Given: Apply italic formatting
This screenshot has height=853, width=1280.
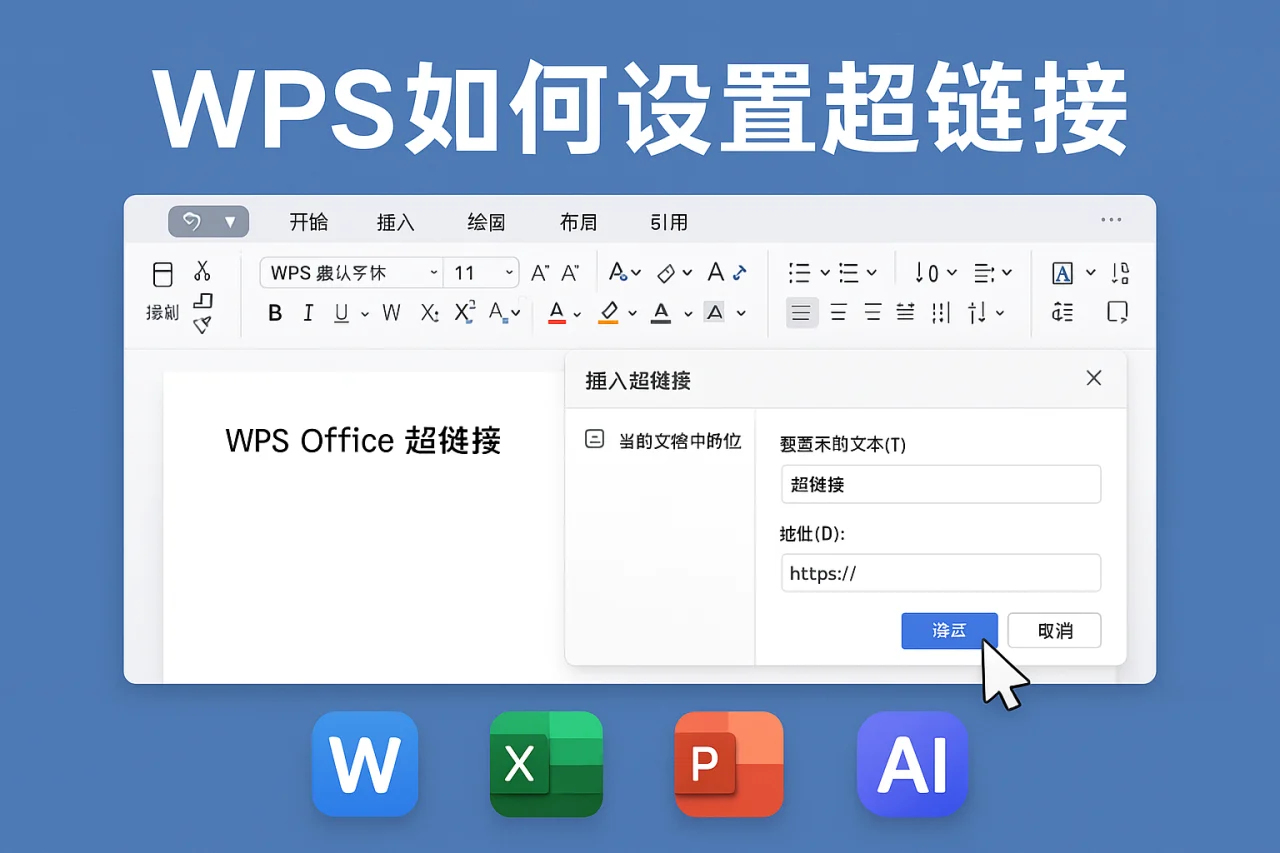Looking at the screenshot, I should [308, 312].
